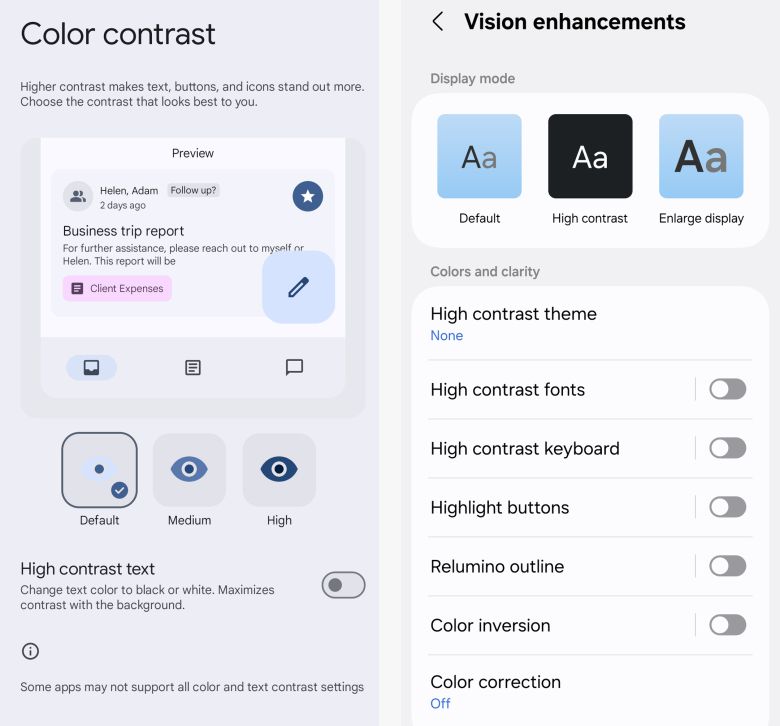Choose the High contrast eye option
Screen dimensions: 780x726
pyautogui.click(x=279, y=470)
